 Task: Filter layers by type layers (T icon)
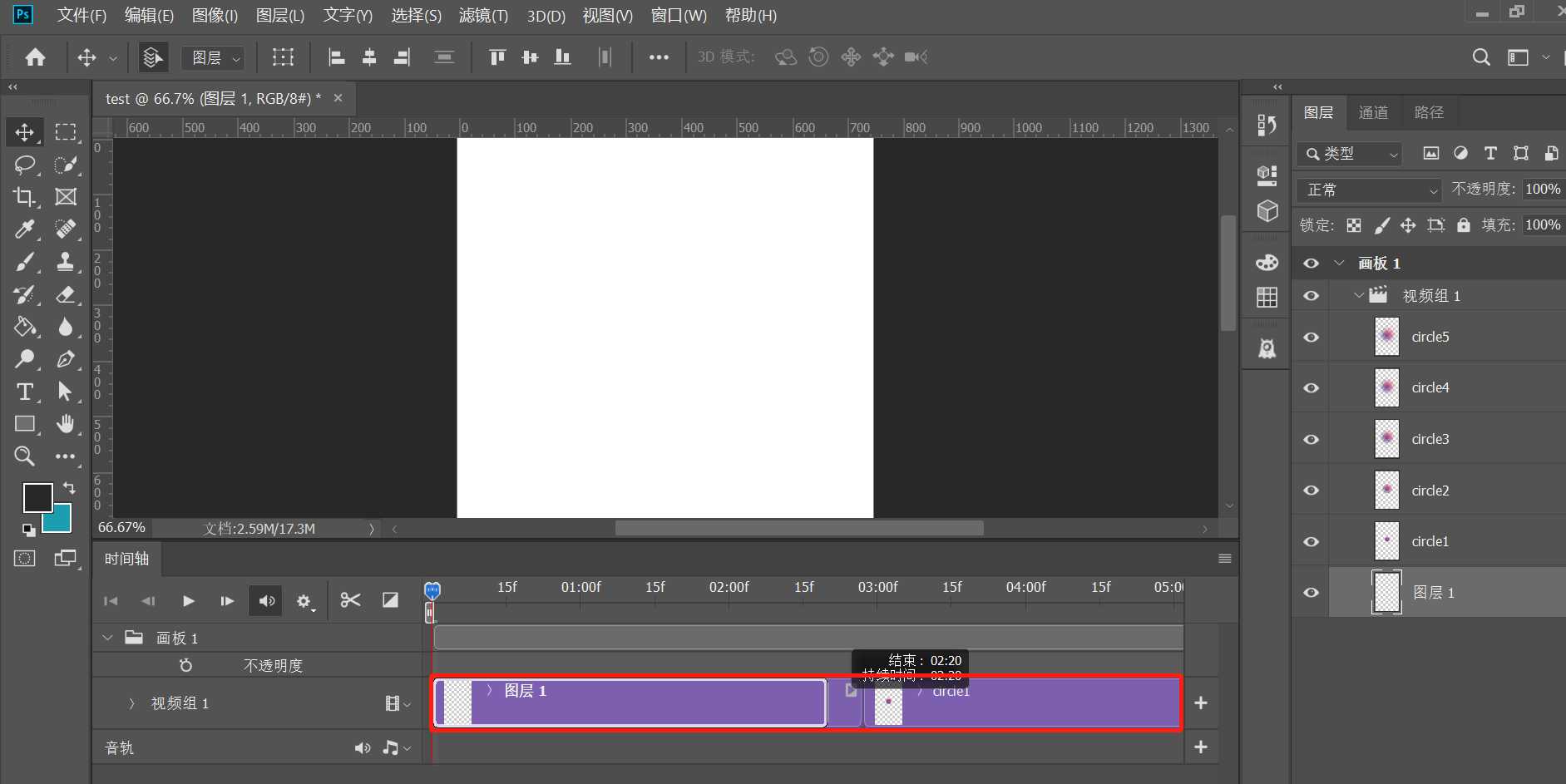coord(1490,154)
